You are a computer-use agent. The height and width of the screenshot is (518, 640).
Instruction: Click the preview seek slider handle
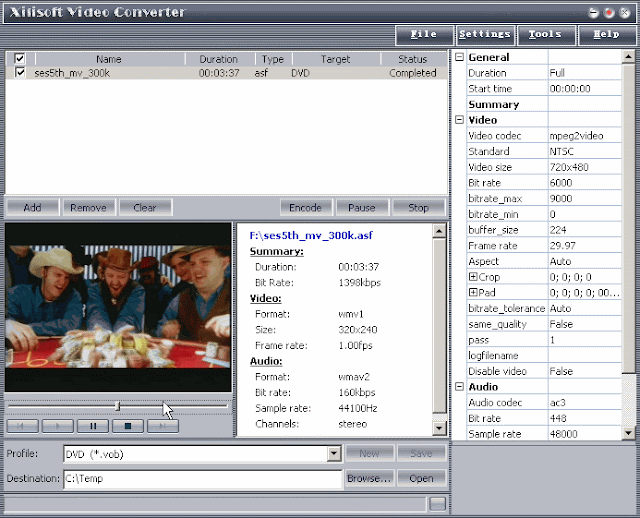(118, 406)
